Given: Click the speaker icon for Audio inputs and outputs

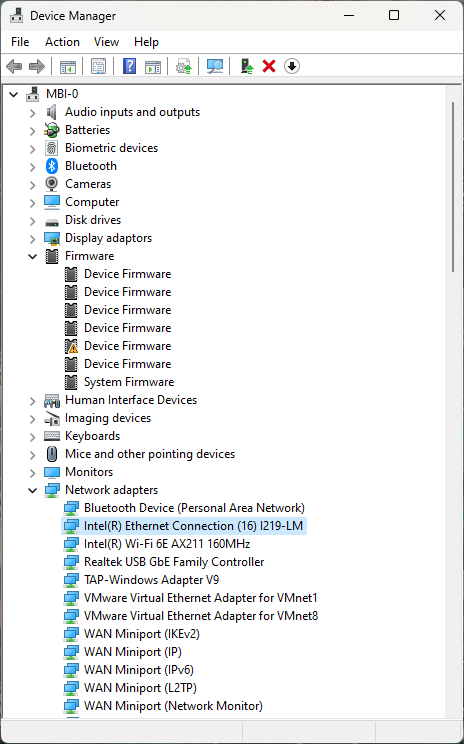Looking at the screenshot, I should coord(52,112).
